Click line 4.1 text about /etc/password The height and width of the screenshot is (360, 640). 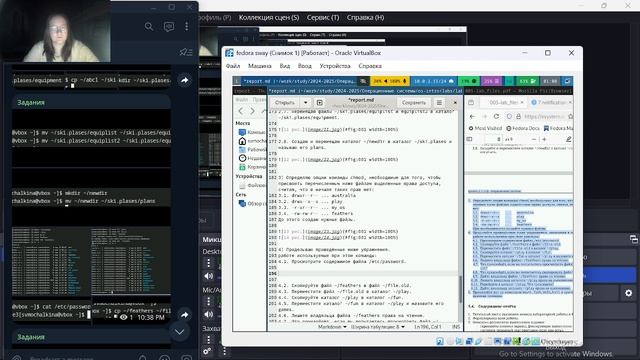(342, 261)
